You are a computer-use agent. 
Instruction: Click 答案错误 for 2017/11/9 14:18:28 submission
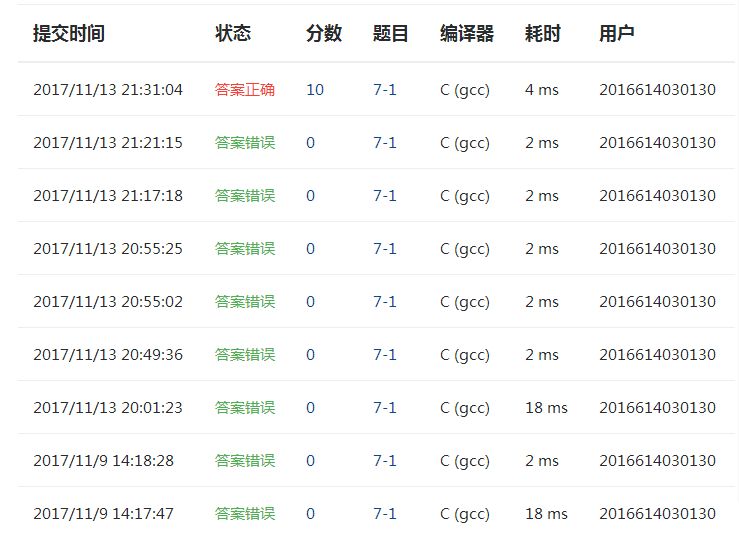[245, 461]
